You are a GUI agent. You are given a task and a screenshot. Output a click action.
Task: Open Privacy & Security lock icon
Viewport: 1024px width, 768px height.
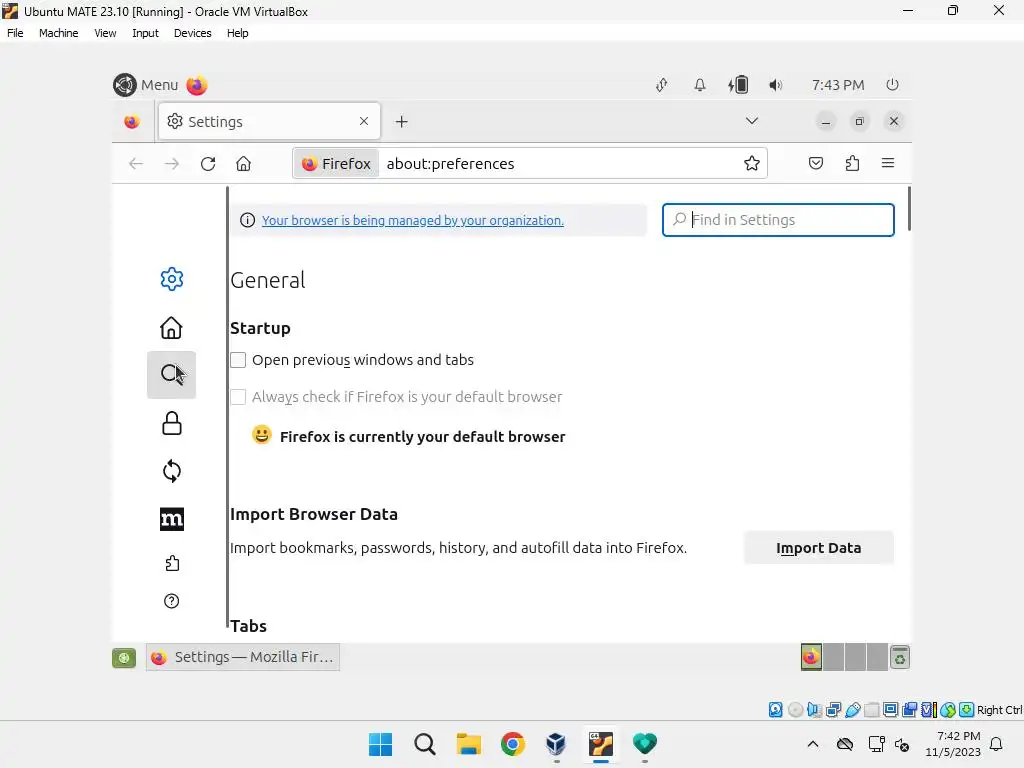172,423
